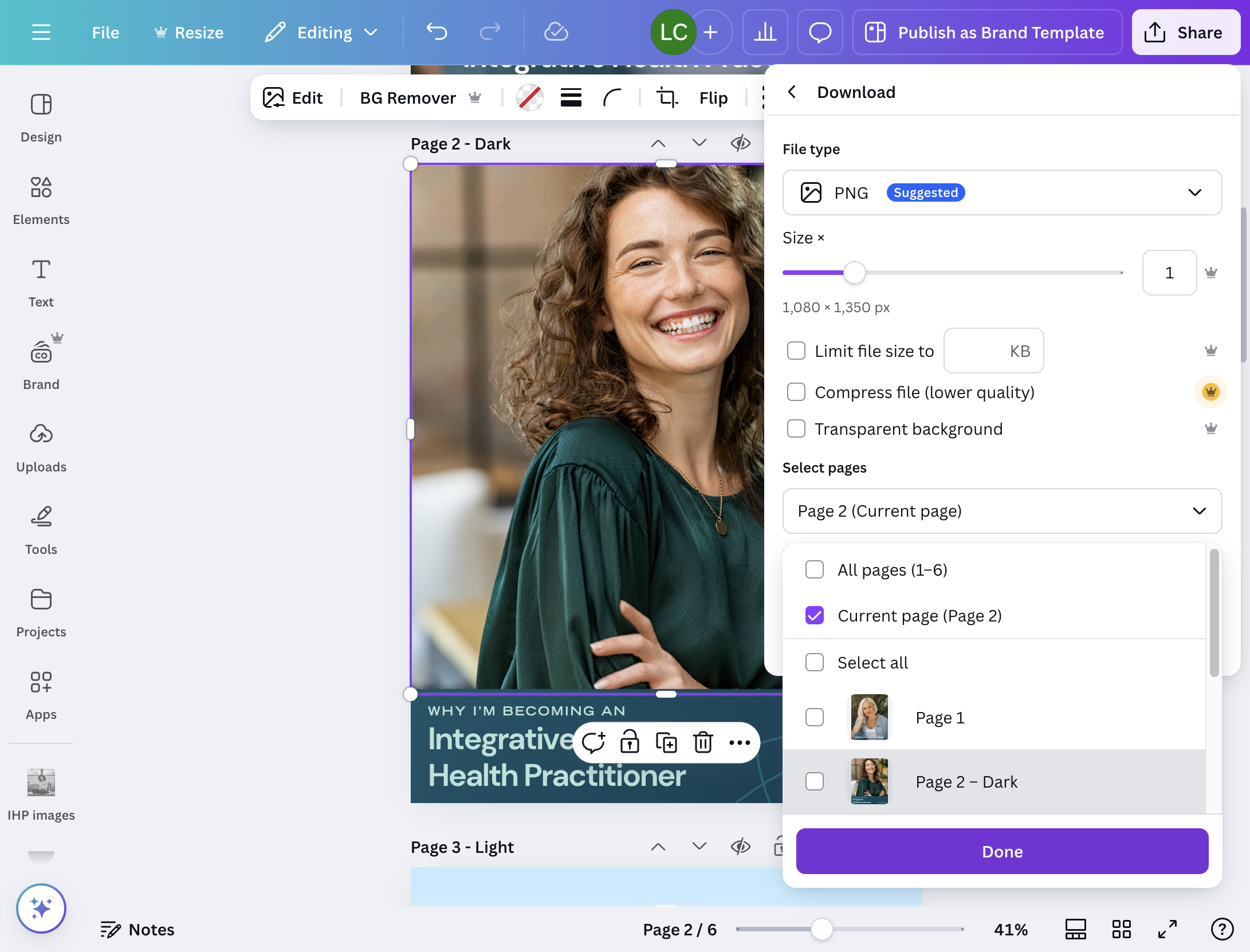The image size is (1250, 952).
Task: Enable Limit file size to checkbox
Action: coord(796,351)
